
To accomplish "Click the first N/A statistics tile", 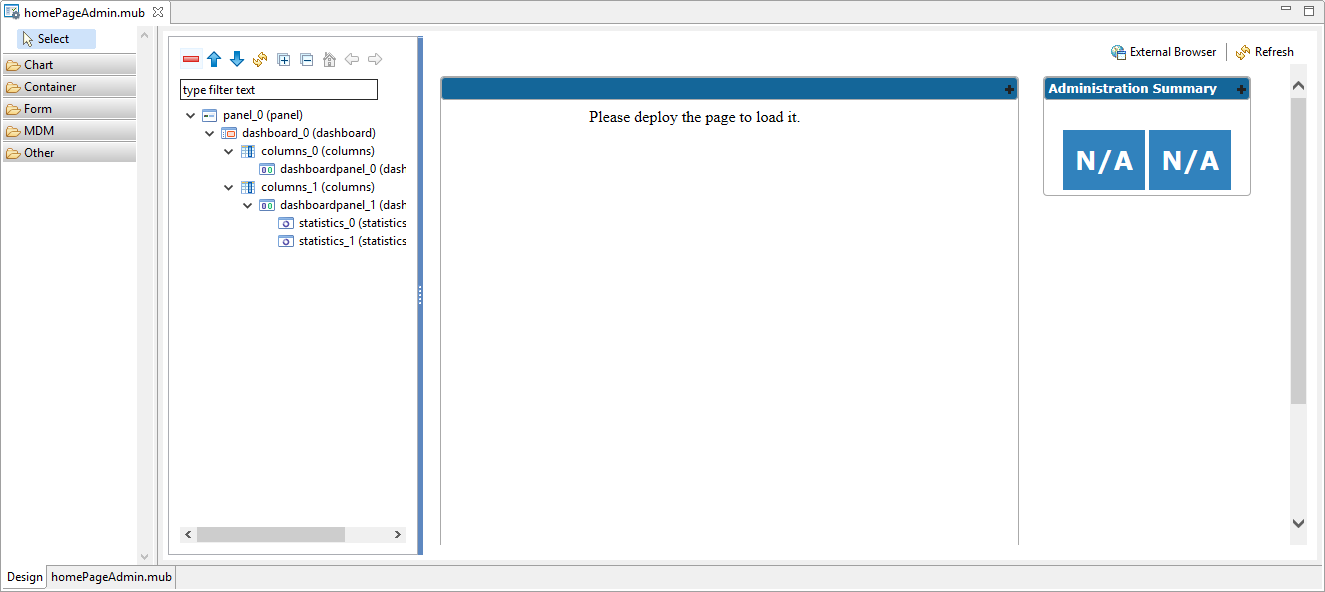I will pyautogui.click(x=1104, y=160).
